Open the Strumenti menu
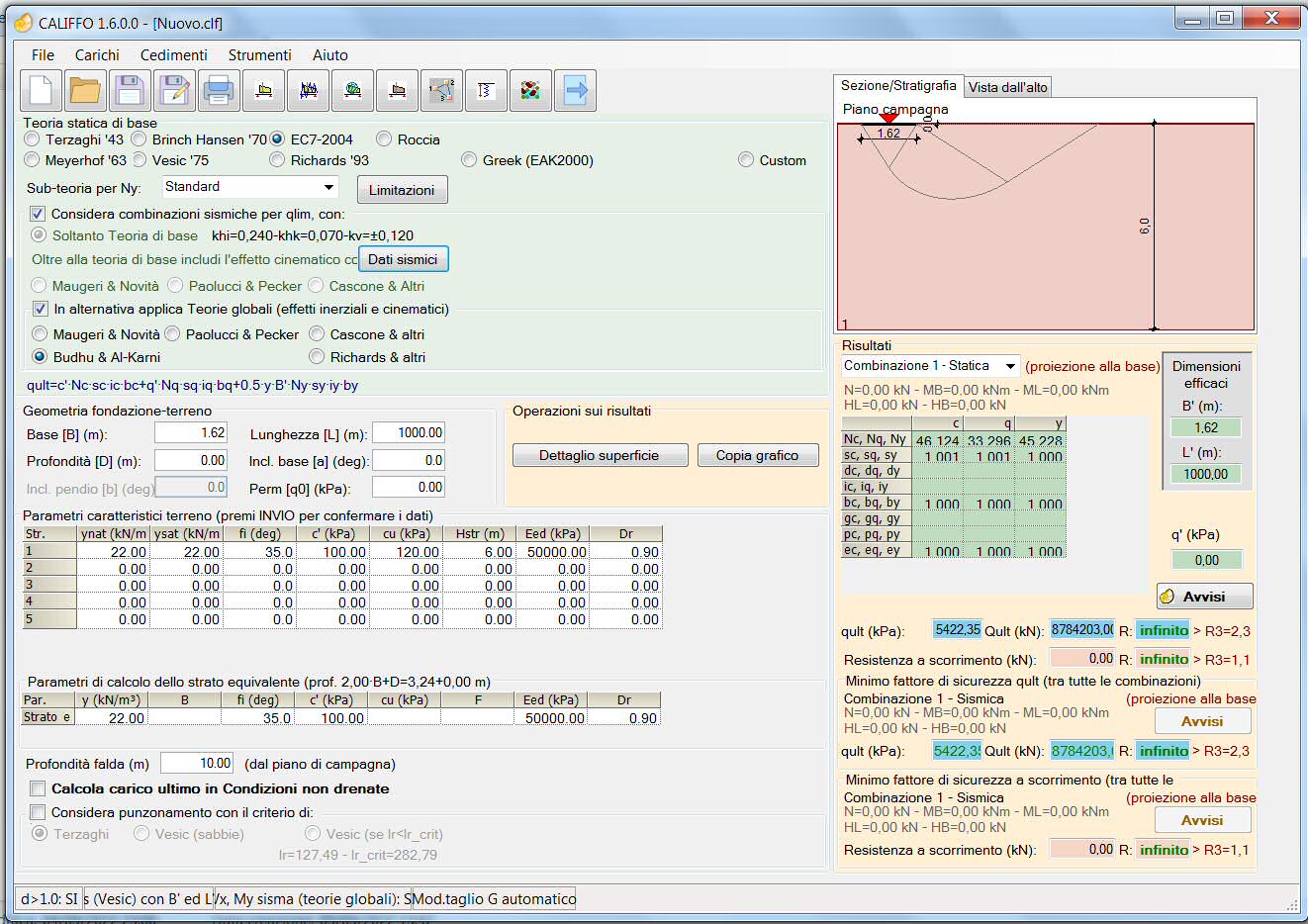Image resolution: width=1308 pixels, height=924 pixels. click(260, 55)
